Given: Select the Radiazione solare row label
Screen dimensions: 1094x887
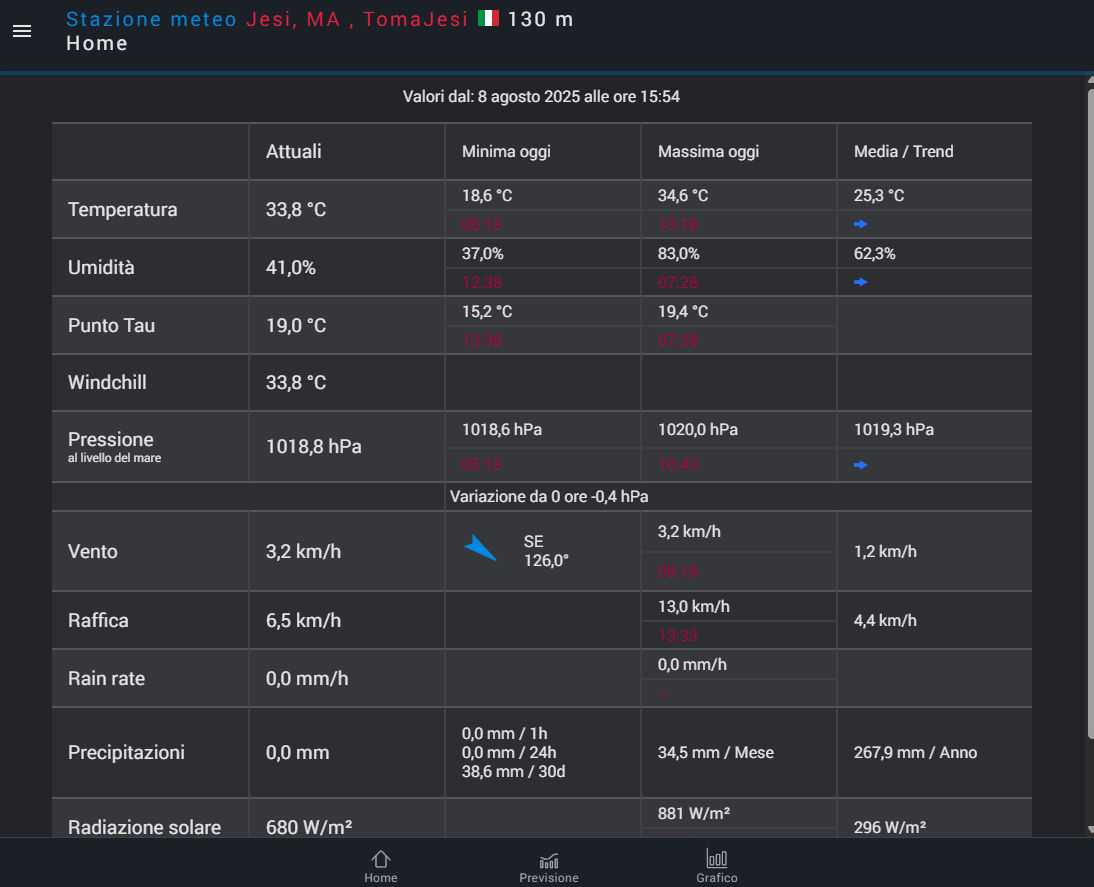Looking at the screenshot, I should pyautogui.click(x=144, y=827).
